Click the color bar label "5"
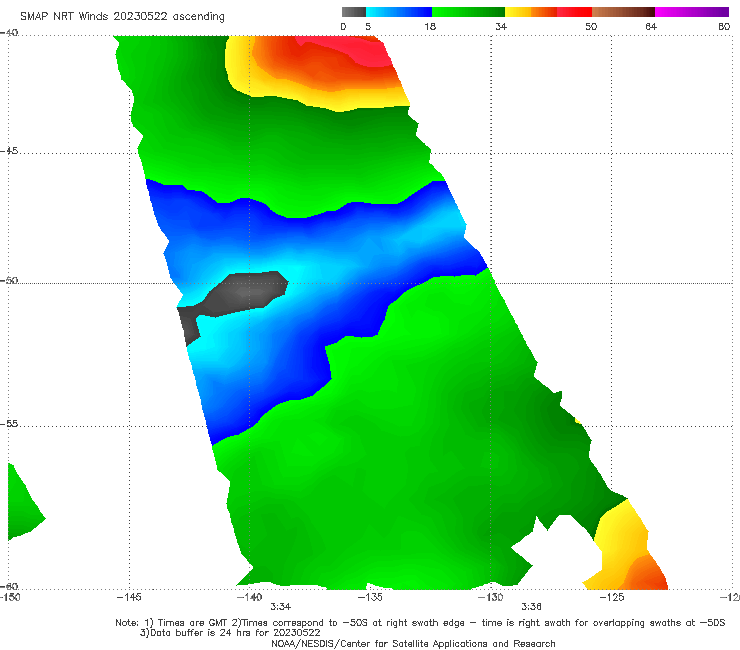Image resolution: width=740 pixels, height=650 pixels. pyautogui.click(x=368, y=26)
